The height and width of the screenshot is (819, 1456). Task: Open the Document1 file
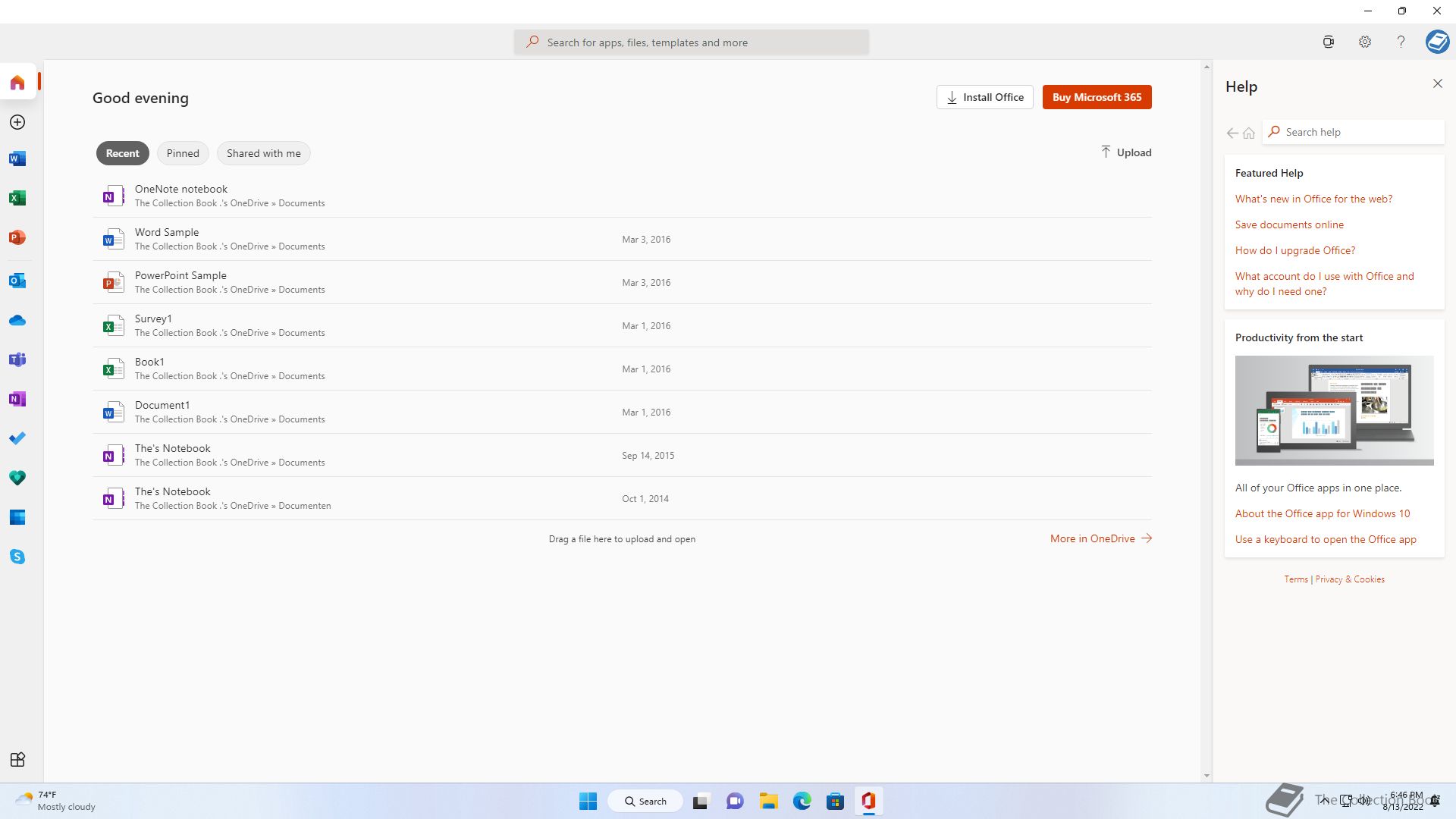pos(622,412)
